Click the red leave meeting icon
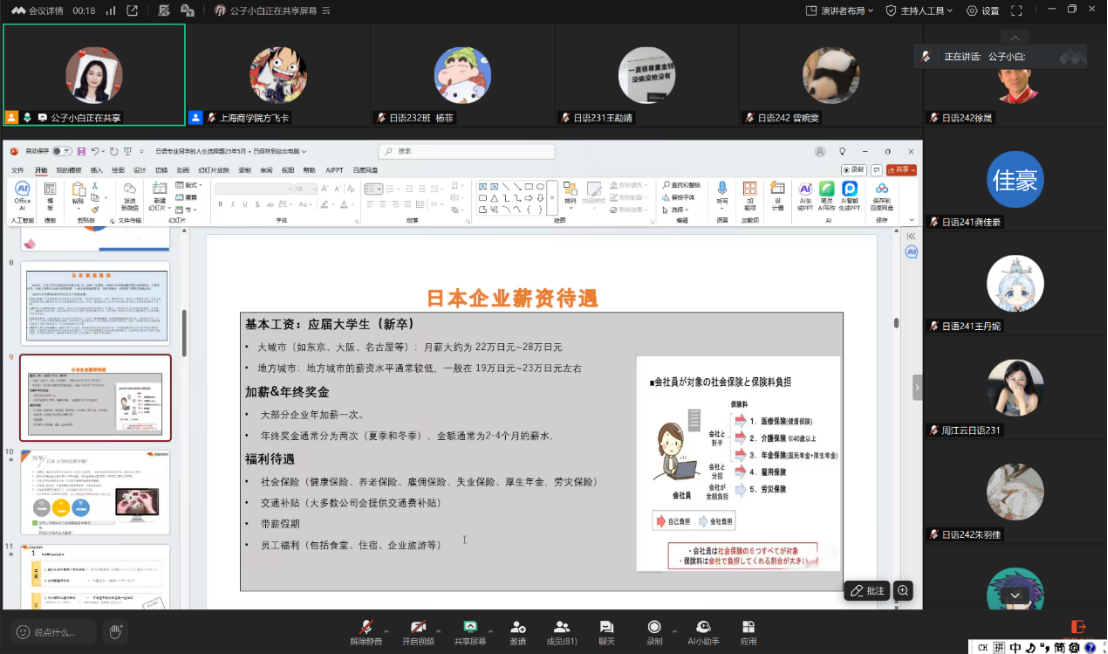This screenshot has width=1108, height=654. pyautogui.click(x=1078, y=627)
